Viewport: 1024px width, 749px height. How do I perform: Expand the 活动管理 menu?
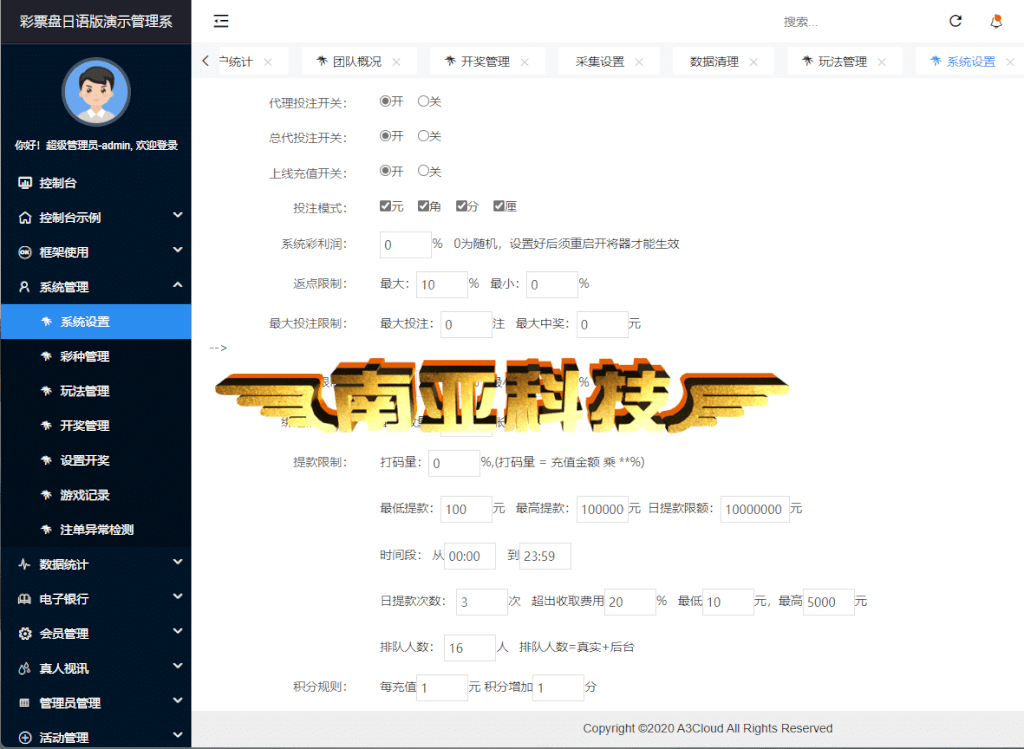[177, 735]
